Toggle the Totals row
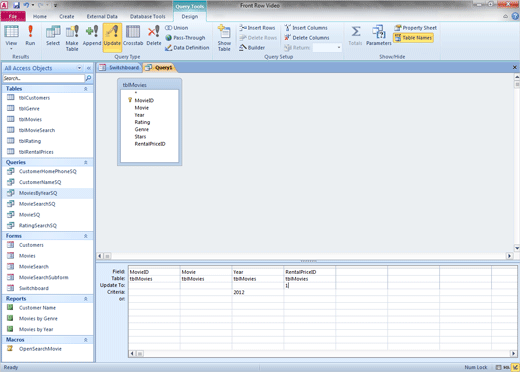The height and width of the screenshot is (372, 520). [x=355, y=35]
